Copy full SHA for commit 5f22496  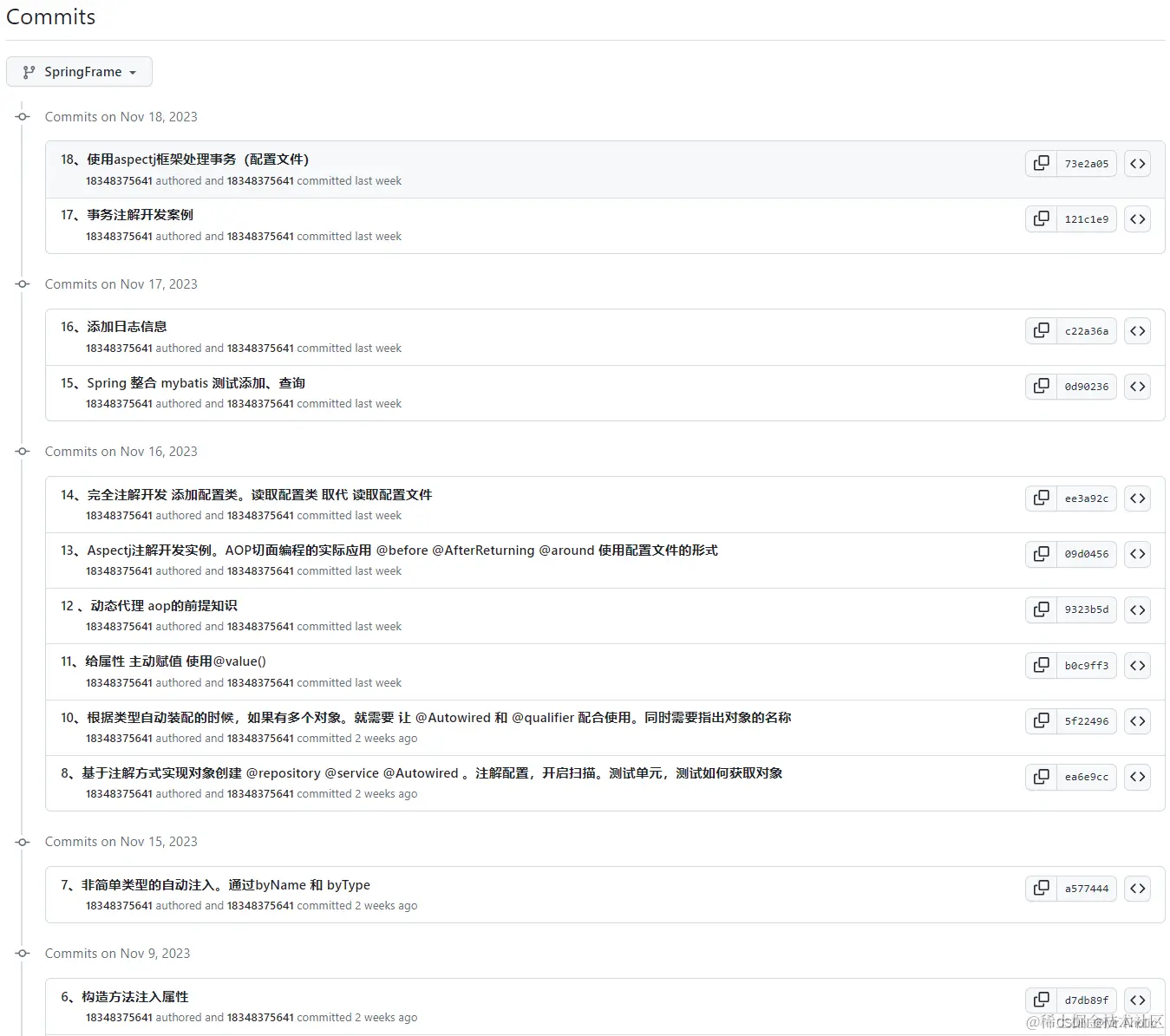click(1041, 720)
